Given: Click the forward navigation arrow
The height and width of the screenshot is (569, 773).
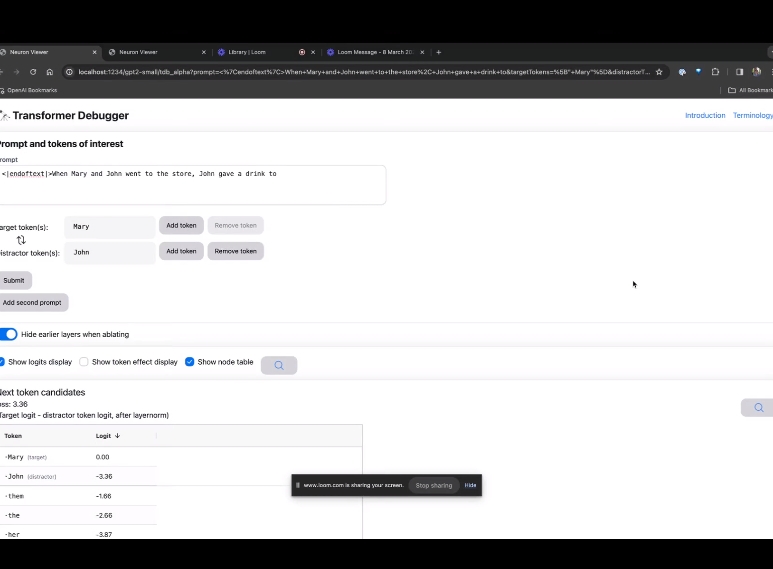Looking at the screenshot, I should tap(16, 72).
